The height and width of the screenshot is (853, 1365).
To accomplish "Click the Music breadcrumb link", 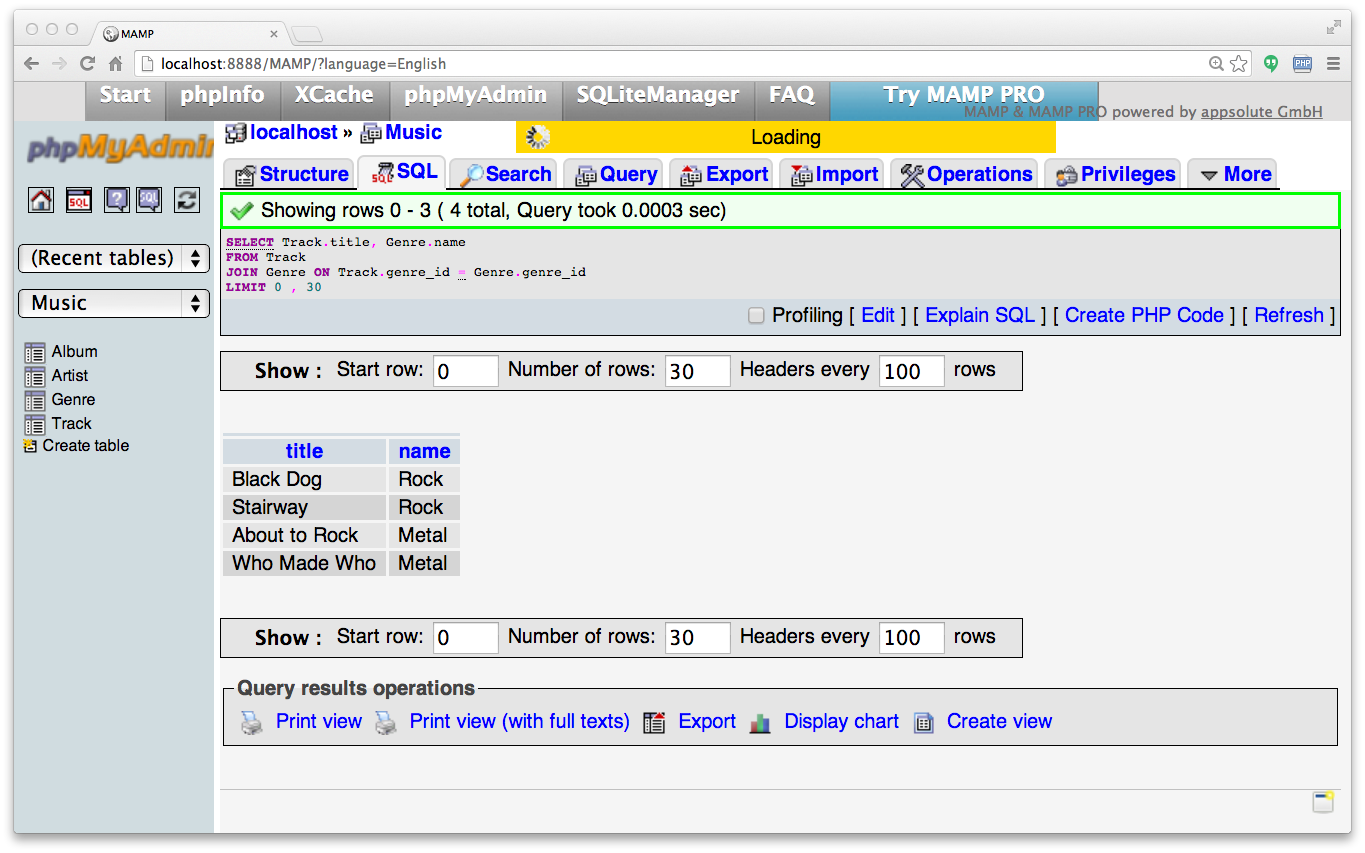I will [x=413, y=133].
